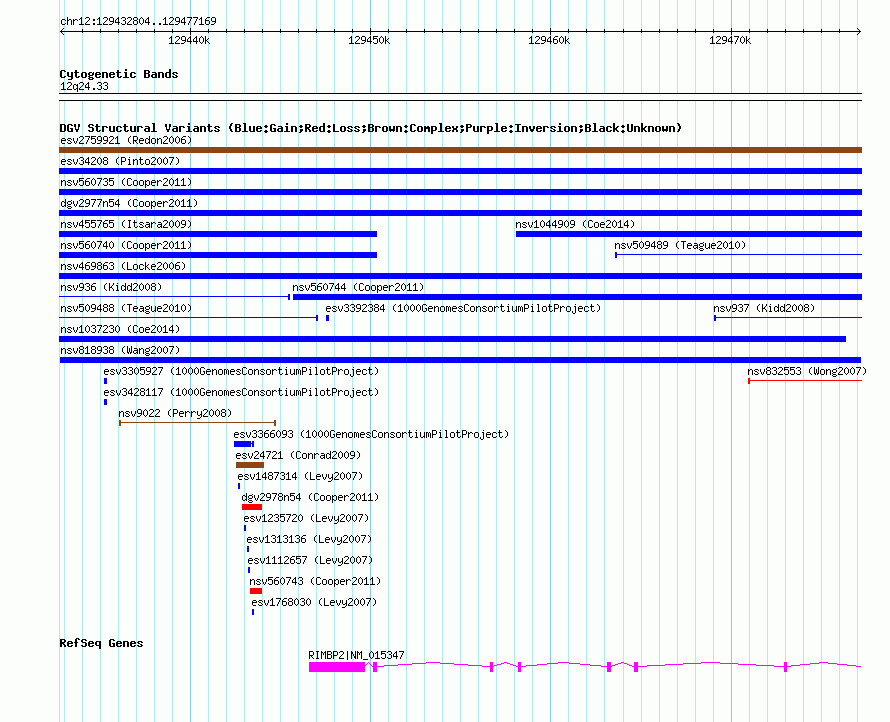Click the esv2759921 (Redon2006) brown variant bar
This screenshot has height=722, width=890.
[x=460, y=150]
